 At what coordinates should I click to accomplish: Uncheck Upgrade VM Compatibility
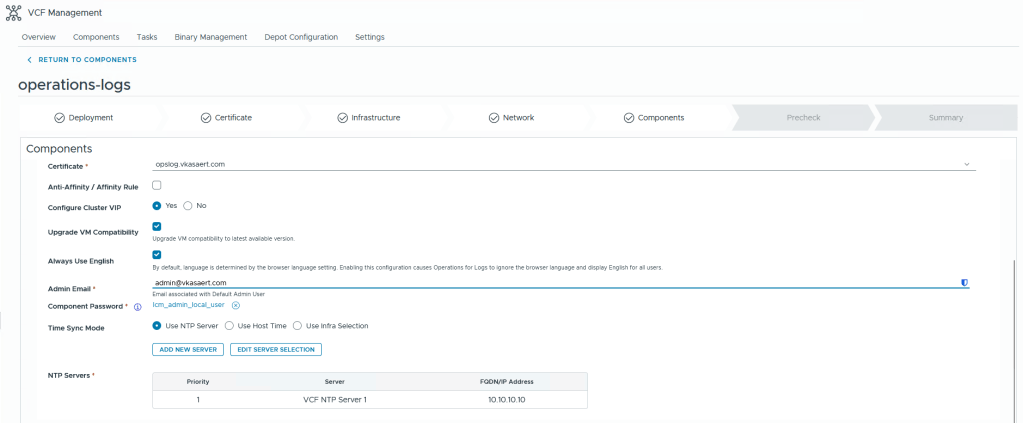157,226
